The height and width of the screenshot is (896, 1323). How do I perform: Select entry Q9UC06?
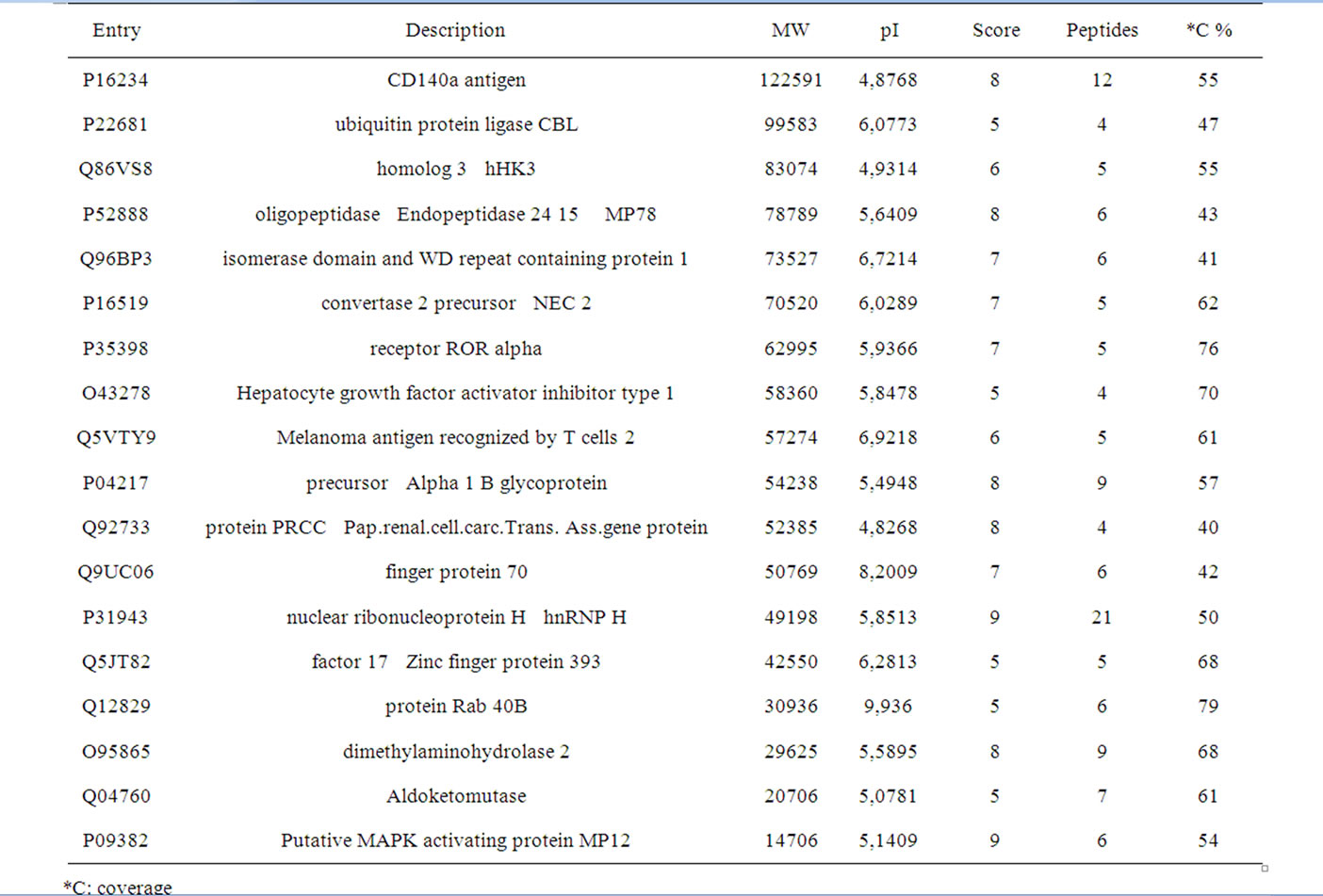coord(115,572)
